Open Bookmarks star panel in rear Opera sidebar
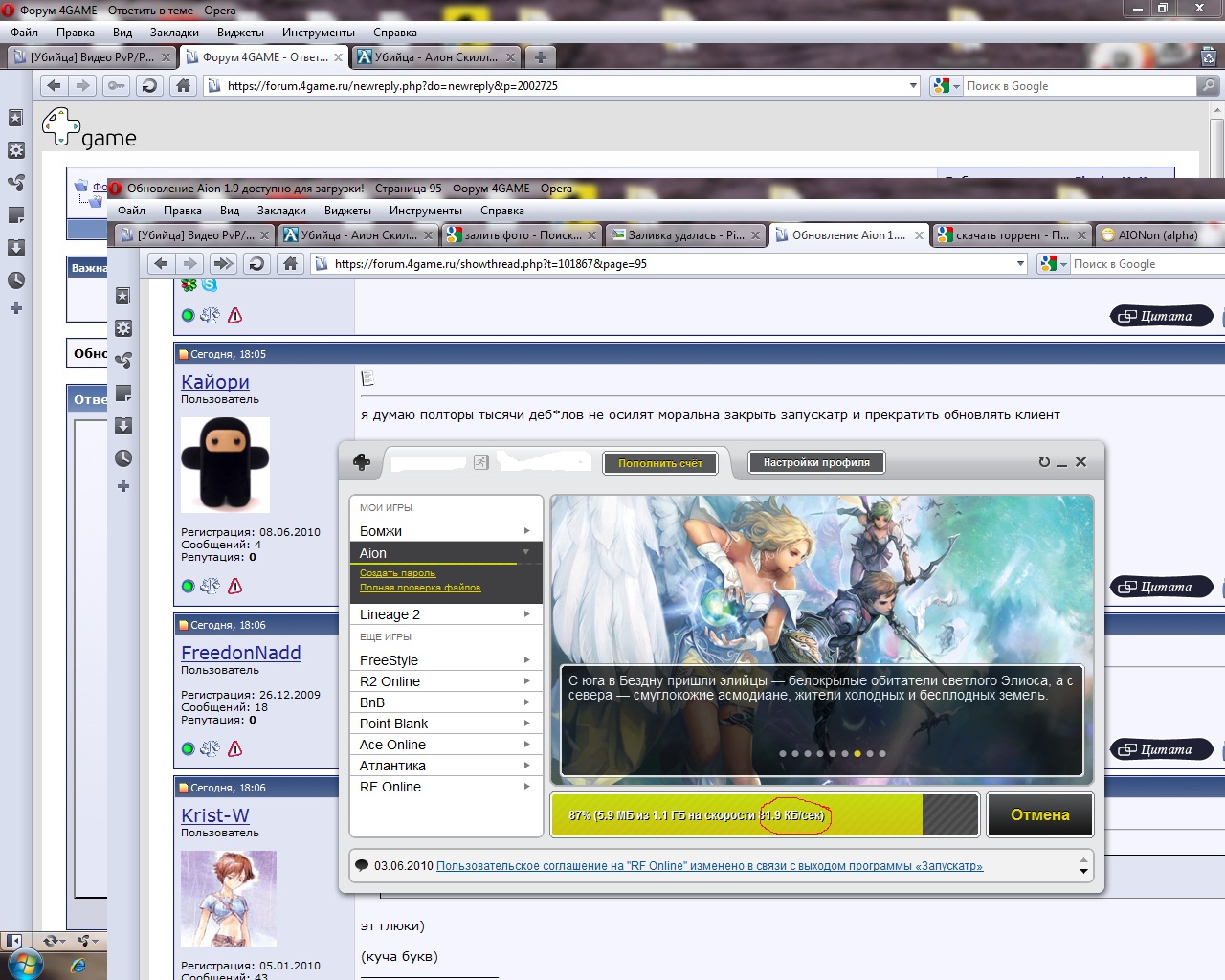Image resolution: width=1225 pixels, height=980 pixels. tap(16, 118)
